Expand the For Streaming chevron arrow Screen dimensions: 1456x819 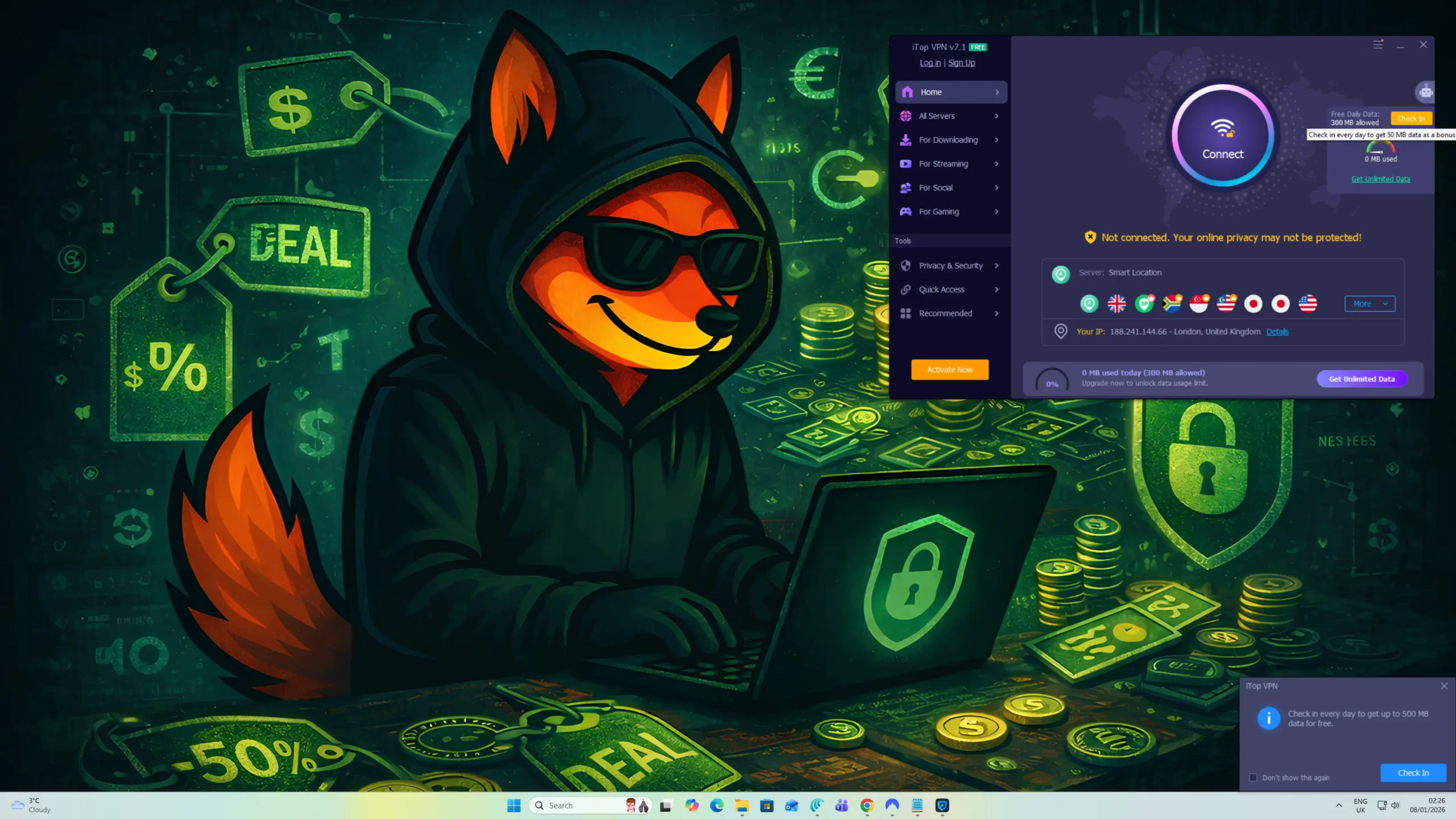[x=996, y=164]
